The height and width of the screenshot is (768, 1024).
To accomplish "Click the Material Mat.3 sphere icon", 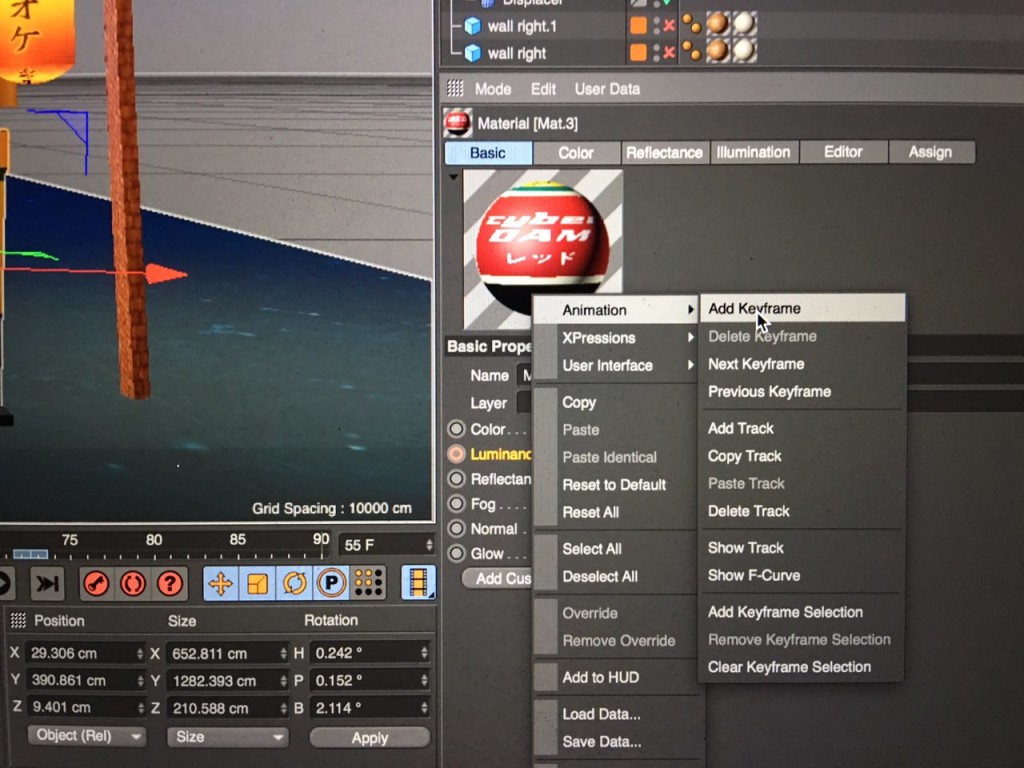I will point(457,123).
